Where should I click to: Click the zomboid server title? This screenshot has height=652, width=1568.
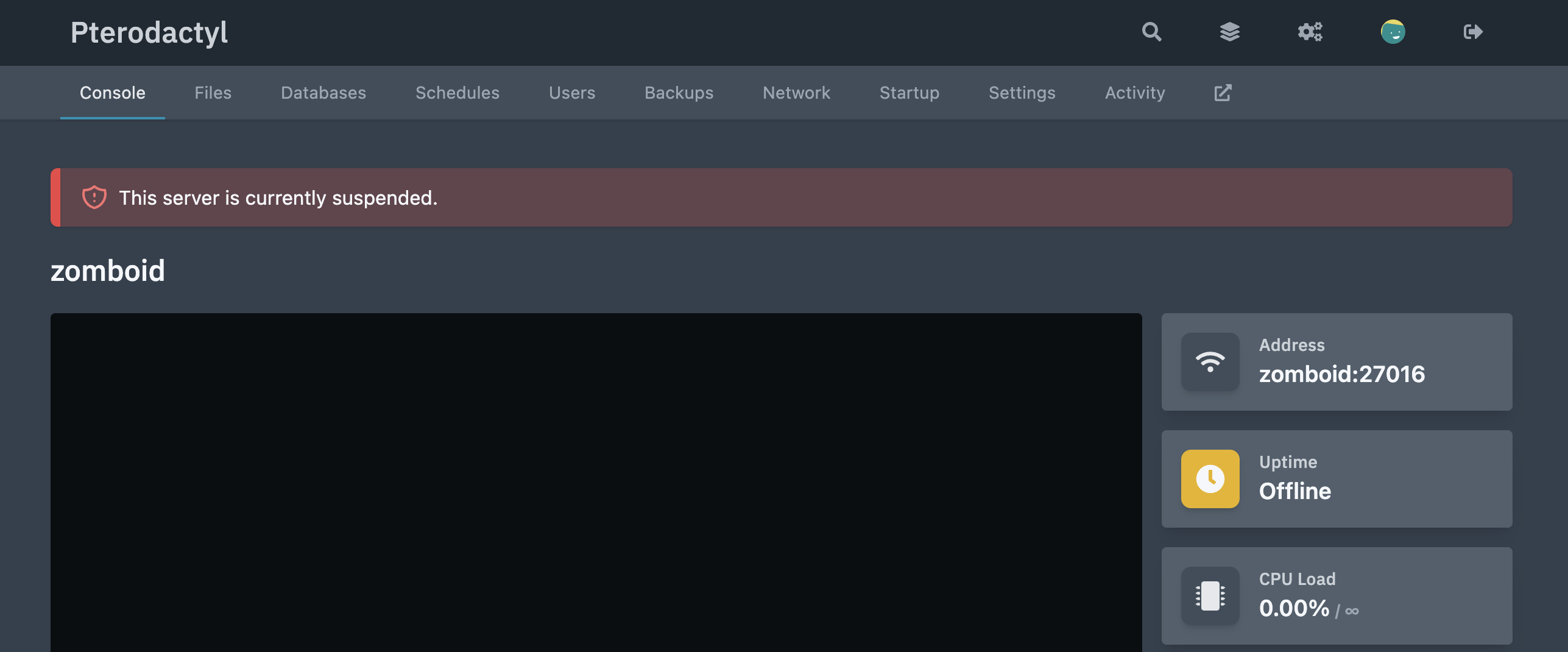pos(108,271)
